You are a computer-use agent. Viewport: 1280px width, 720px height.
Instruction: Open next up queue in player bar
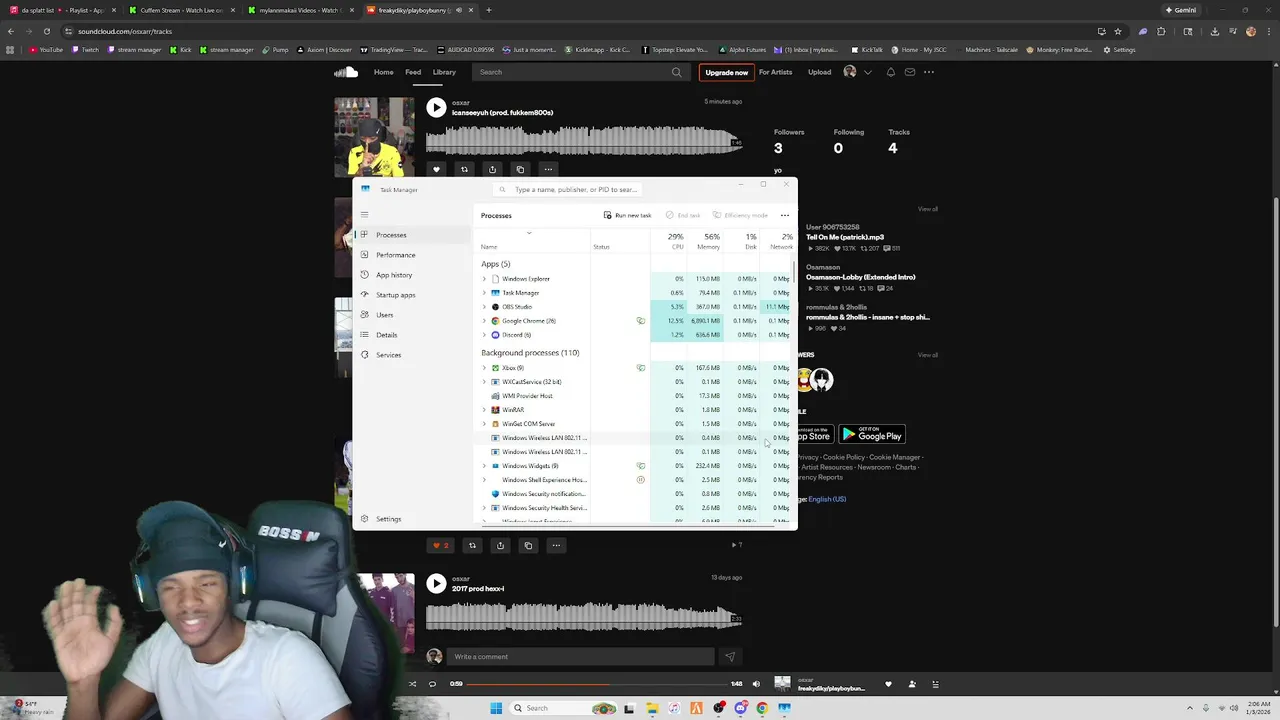point(936,684)
